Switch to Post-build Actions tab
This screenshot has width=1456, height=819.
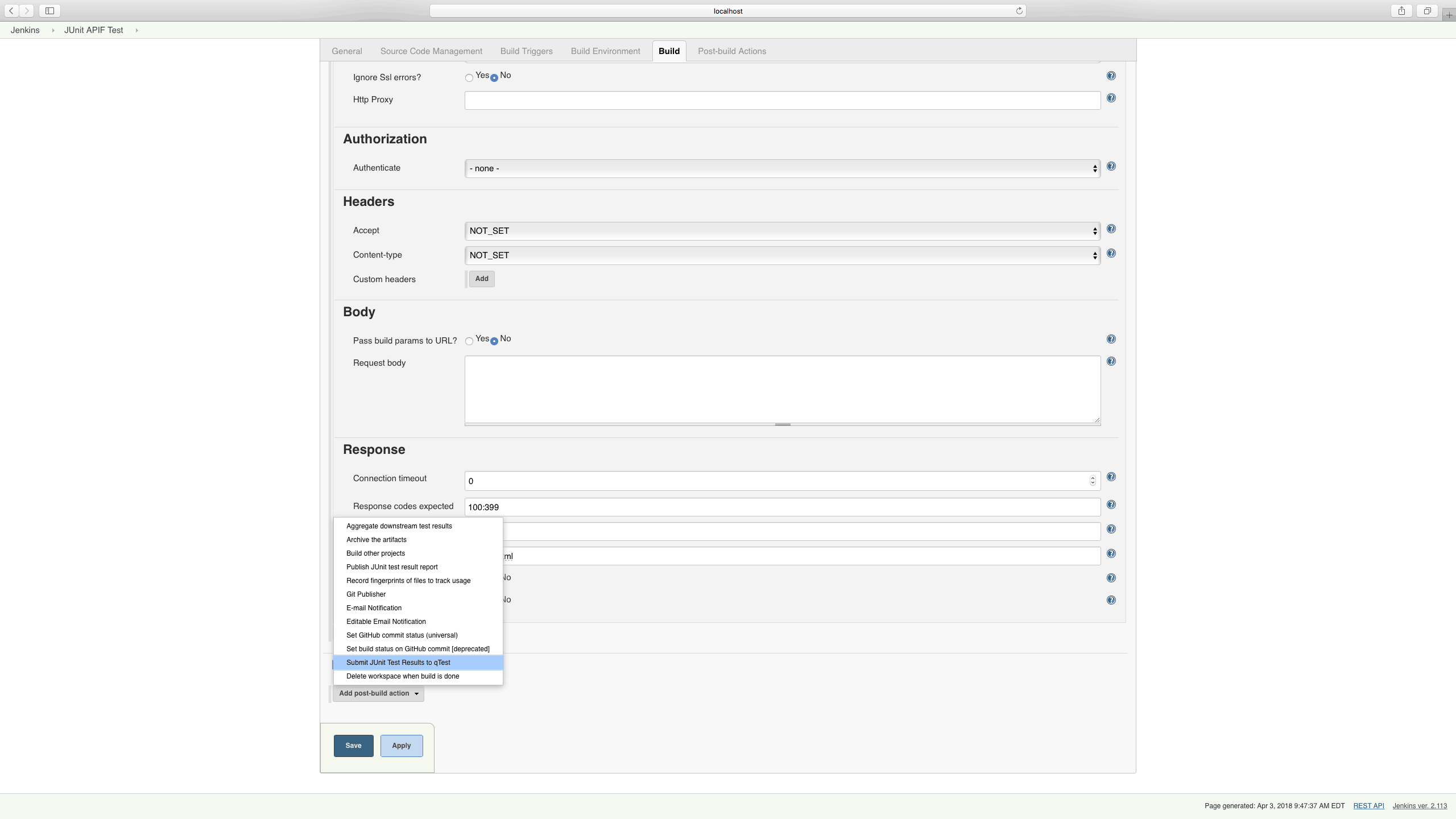(x=731, y=51)
